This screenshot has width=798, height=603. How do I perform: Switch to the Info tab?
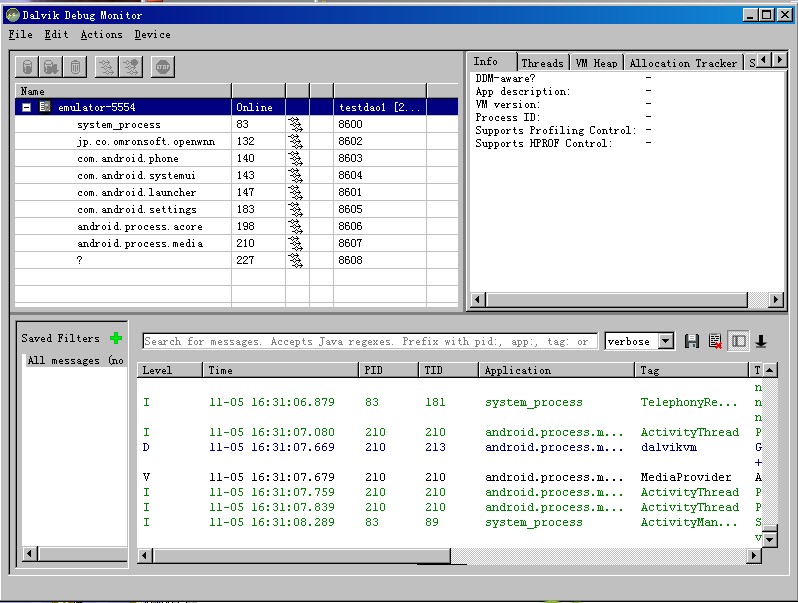point(492,62)
